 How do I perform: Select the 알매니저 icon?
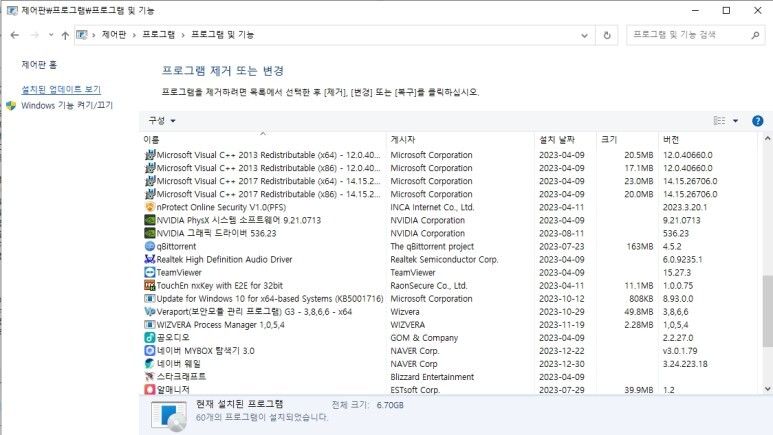tap(150, 389)
